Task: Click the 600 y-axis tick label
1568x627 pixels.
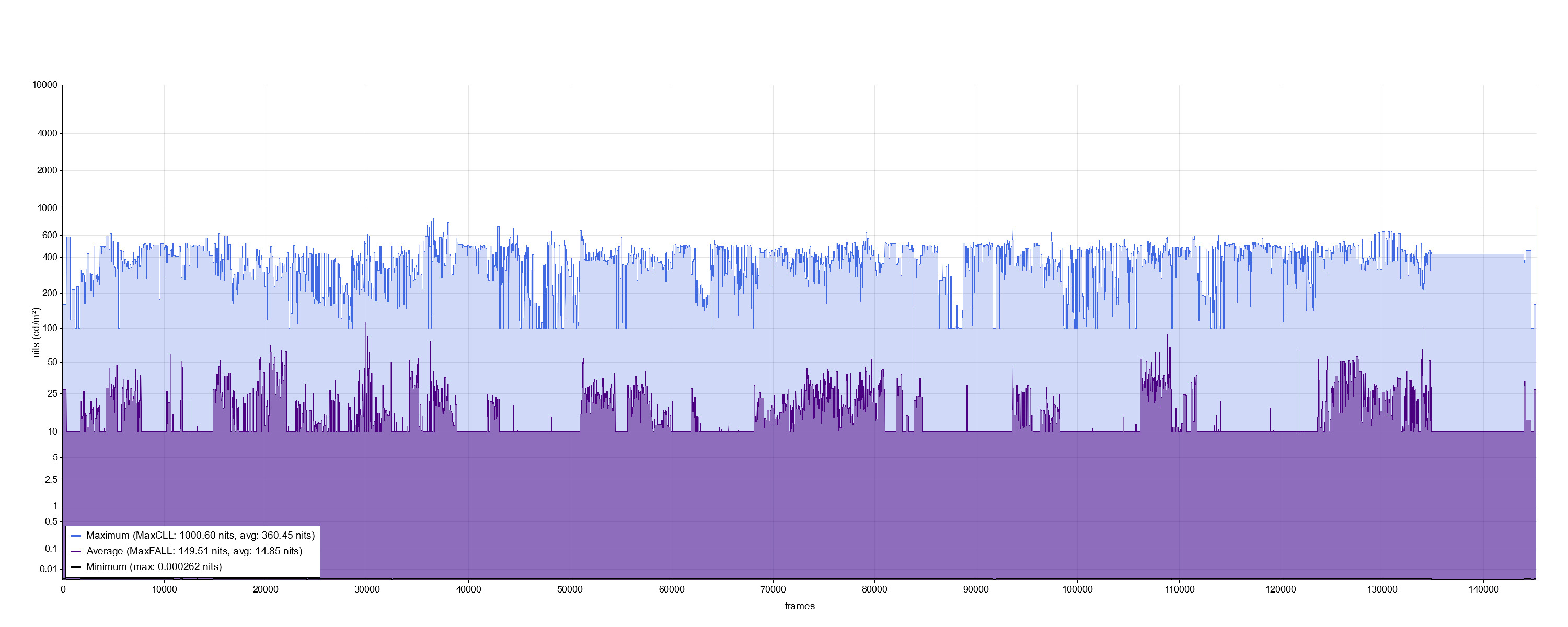Action: click(x=49, y=235)
